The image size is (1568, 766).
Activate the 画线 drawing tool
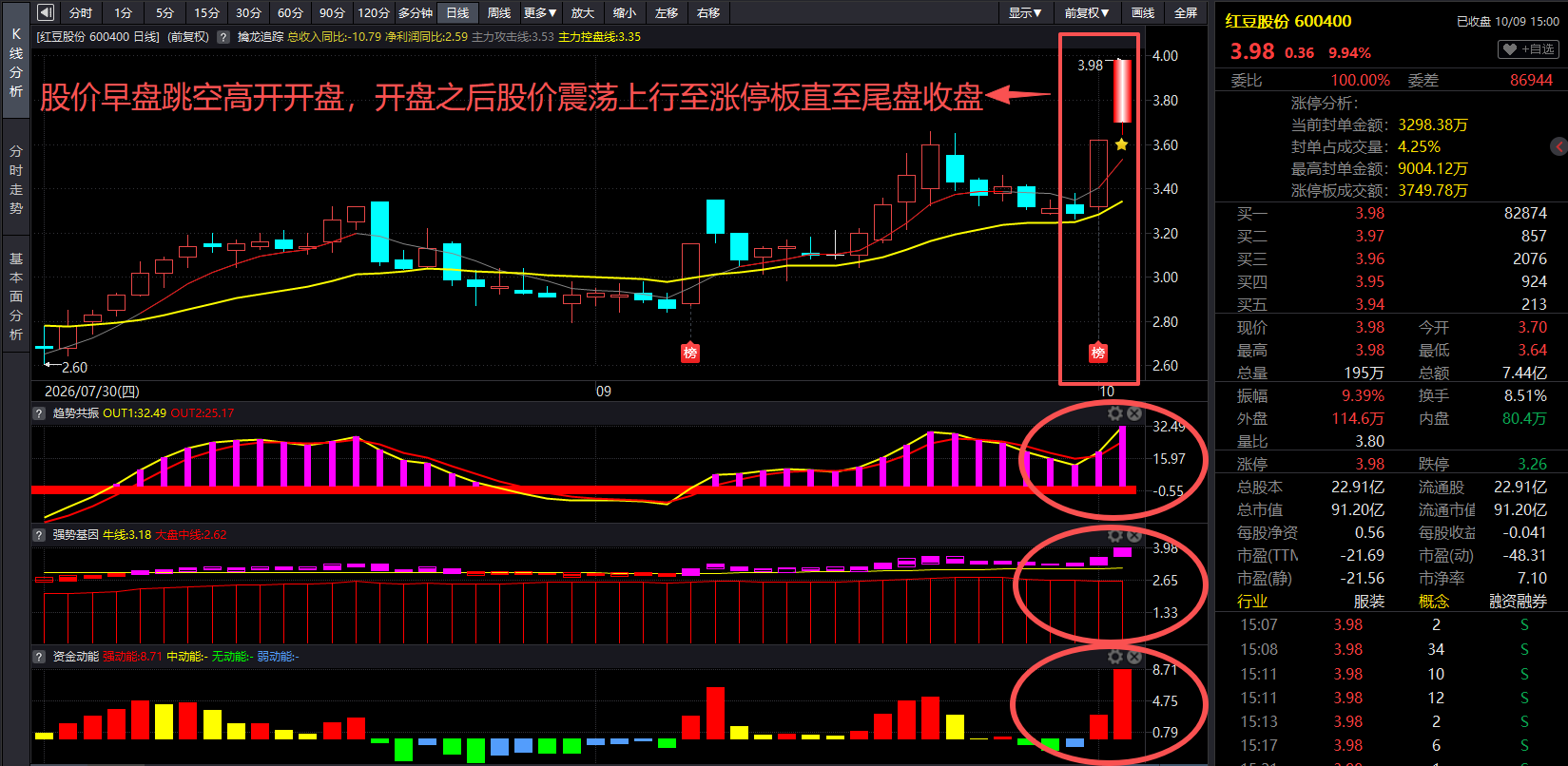click(x=1143, y=12)
